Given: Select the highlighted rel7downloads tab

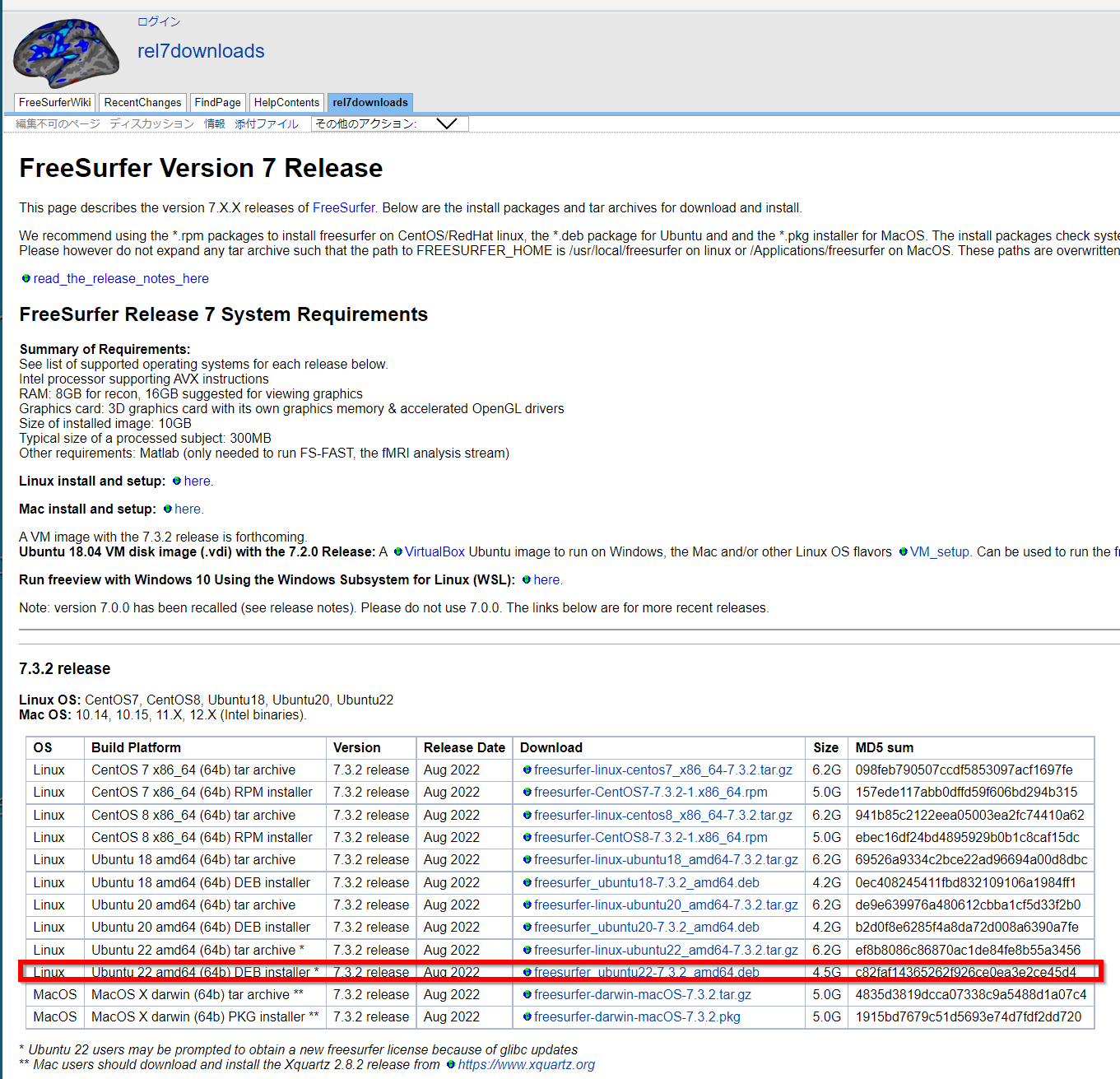Looking at the screenshot, I should [370, 102].
